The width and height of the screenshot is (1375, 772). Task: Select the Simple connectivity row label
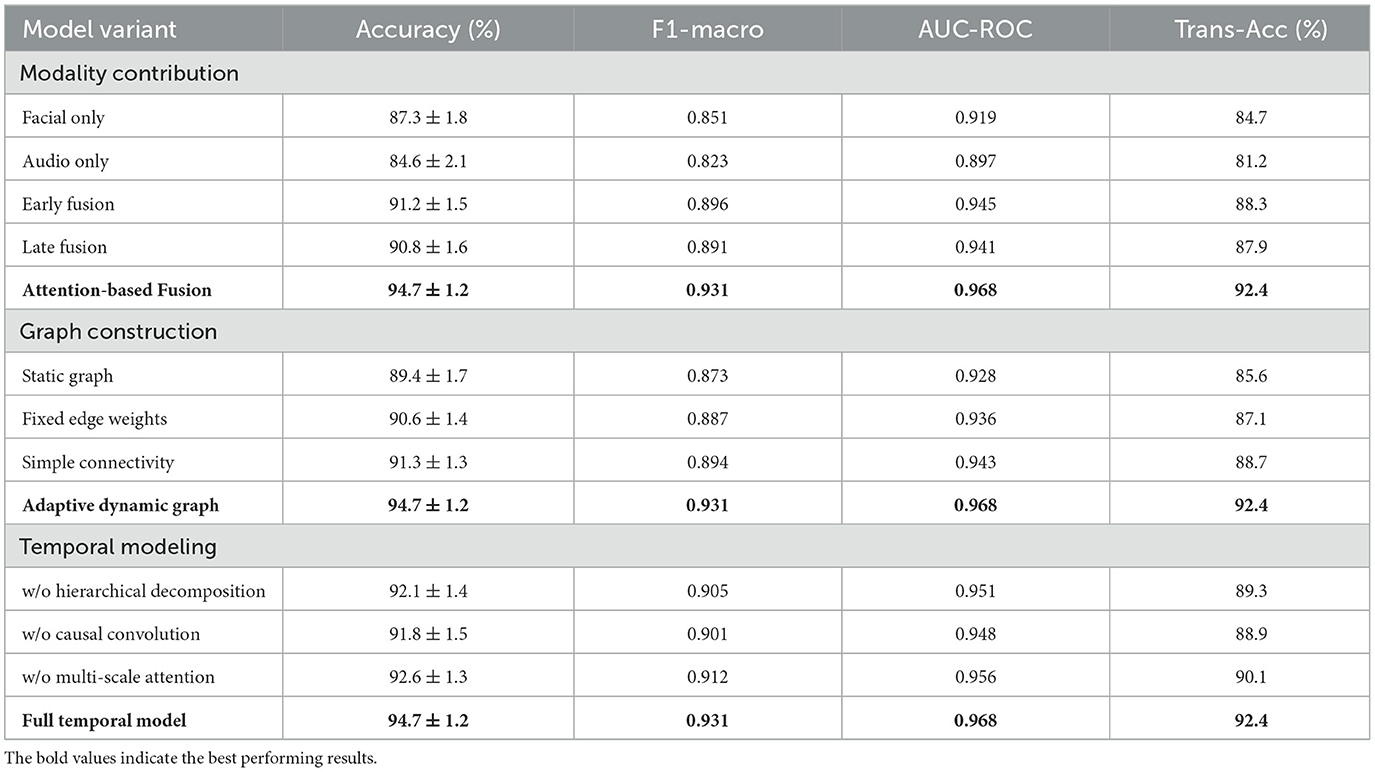(98, 462)
